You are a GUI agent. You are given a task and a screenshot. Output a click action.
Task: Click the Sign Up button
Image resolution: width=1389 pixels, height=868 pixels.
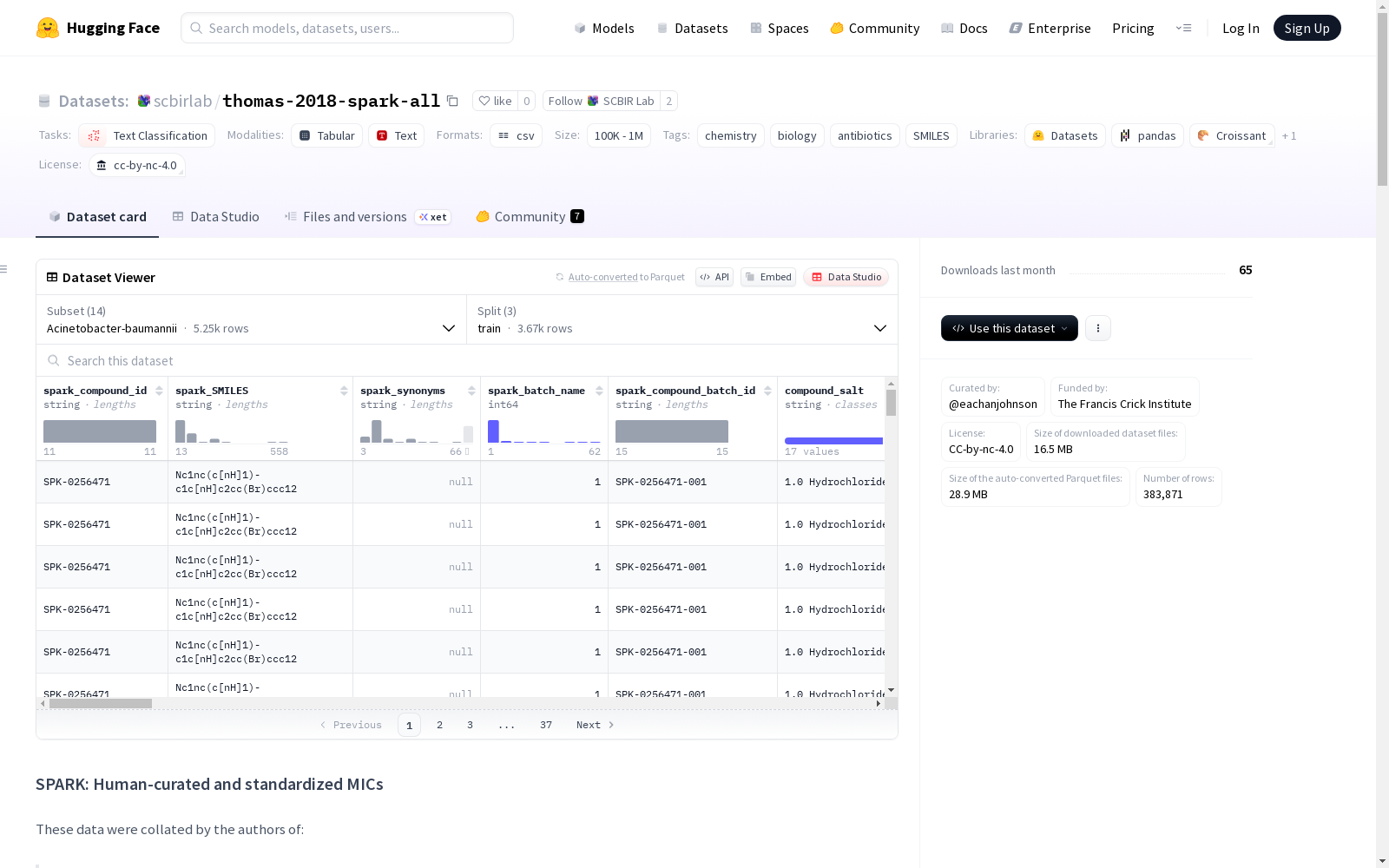tap(1307, 28)
